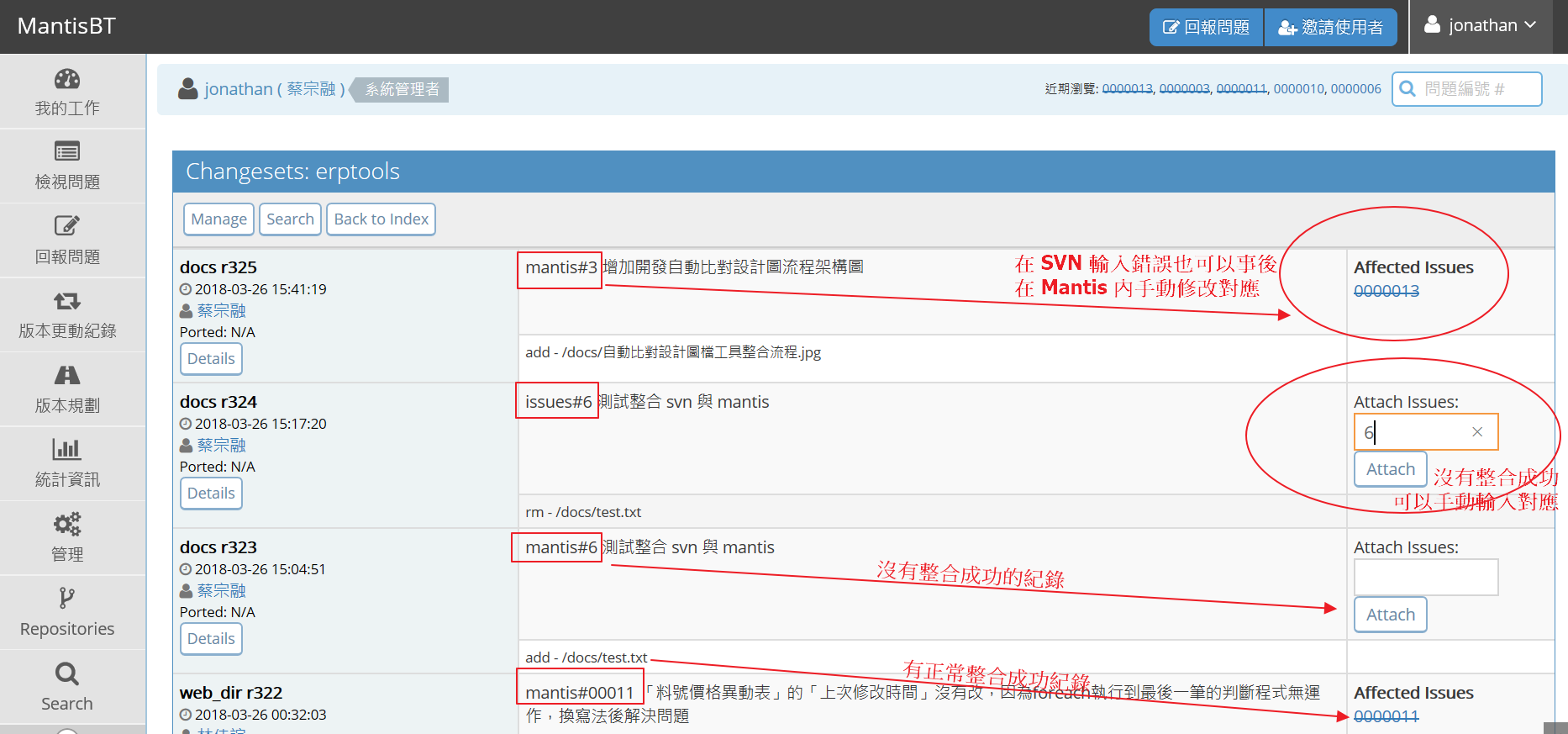Image resolution: width=1568 pixels, height=734 pixels.
Task: Open Details for docs r324
Action: point(211,494)
